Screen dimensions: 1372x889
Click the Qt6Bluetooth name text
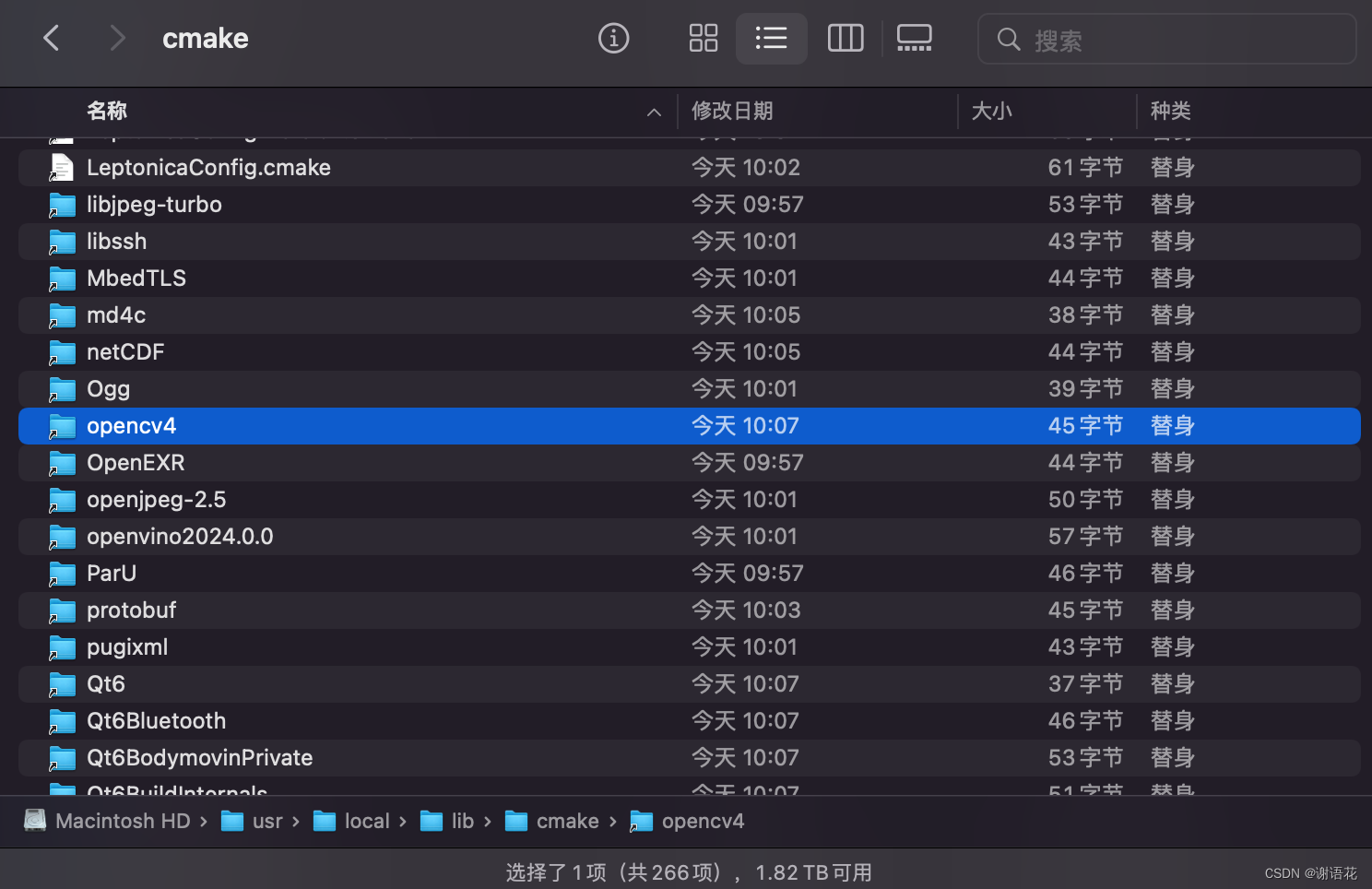click(x=156, y=721)
